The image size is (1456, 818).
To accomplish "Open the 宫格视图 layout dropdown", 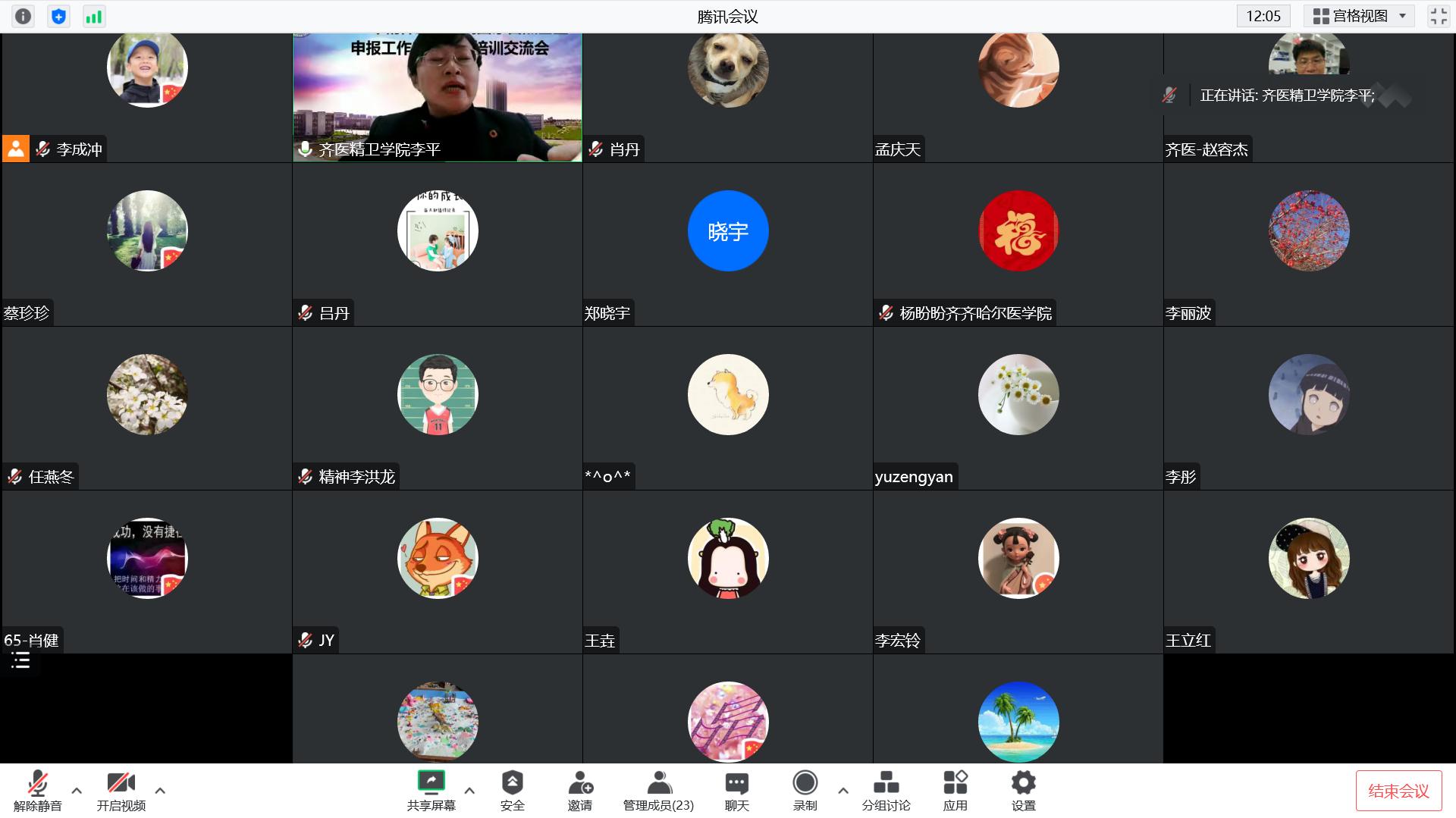I will (x=1360, y=16).
